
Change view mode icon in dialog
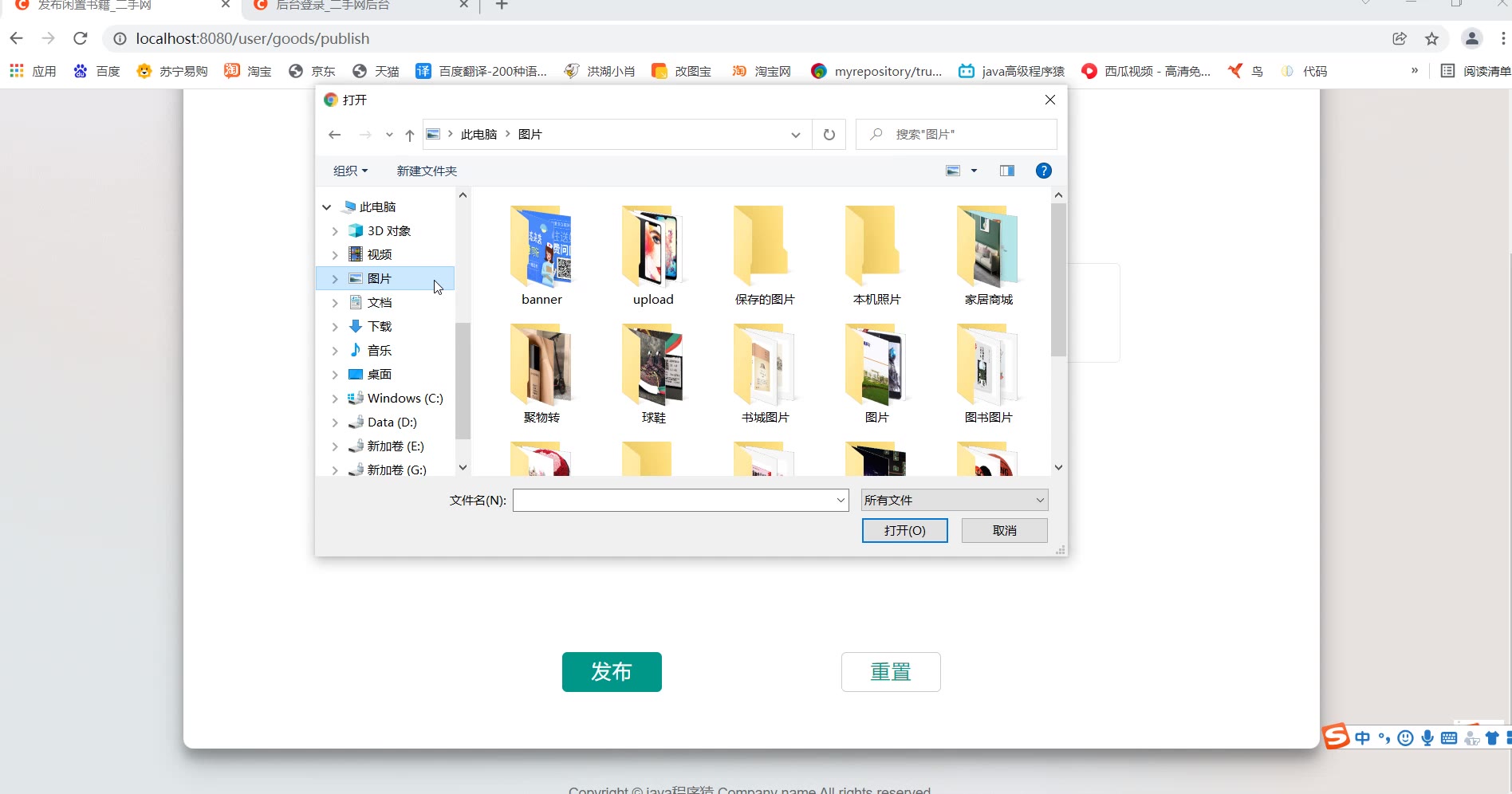(x=953, y=171)
